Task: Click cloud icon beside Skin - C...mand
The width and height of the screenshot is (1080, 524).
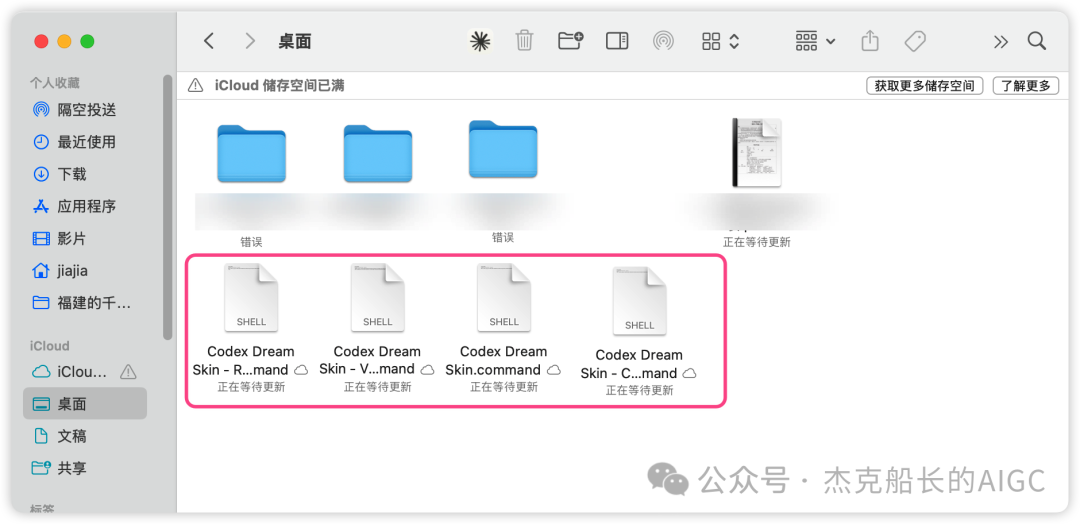Action: (x=689, y=373)
